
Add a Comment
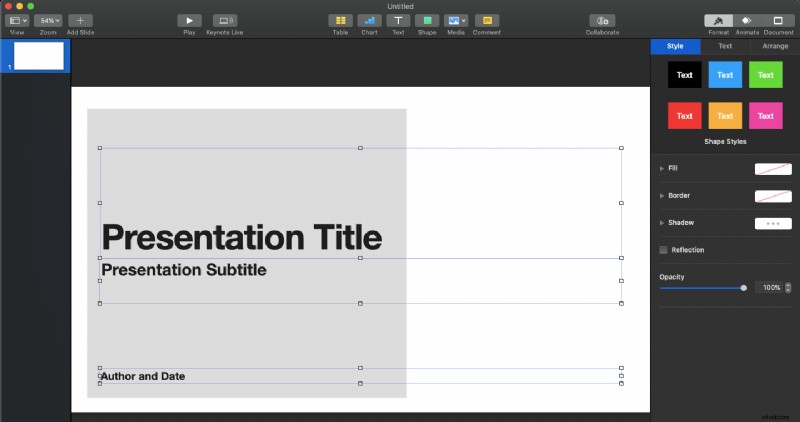click(x=487, y=20)
